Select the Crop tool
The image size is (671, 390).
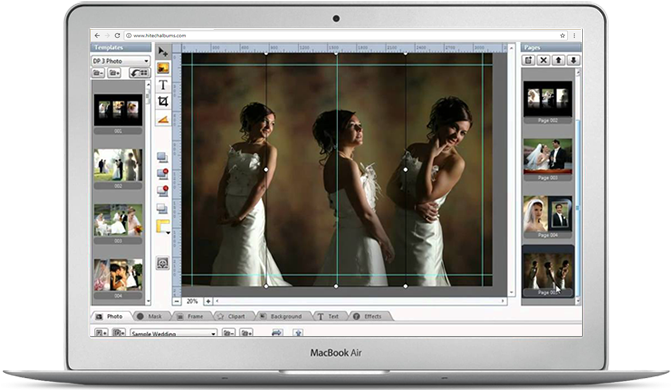[x=163, y=101]
